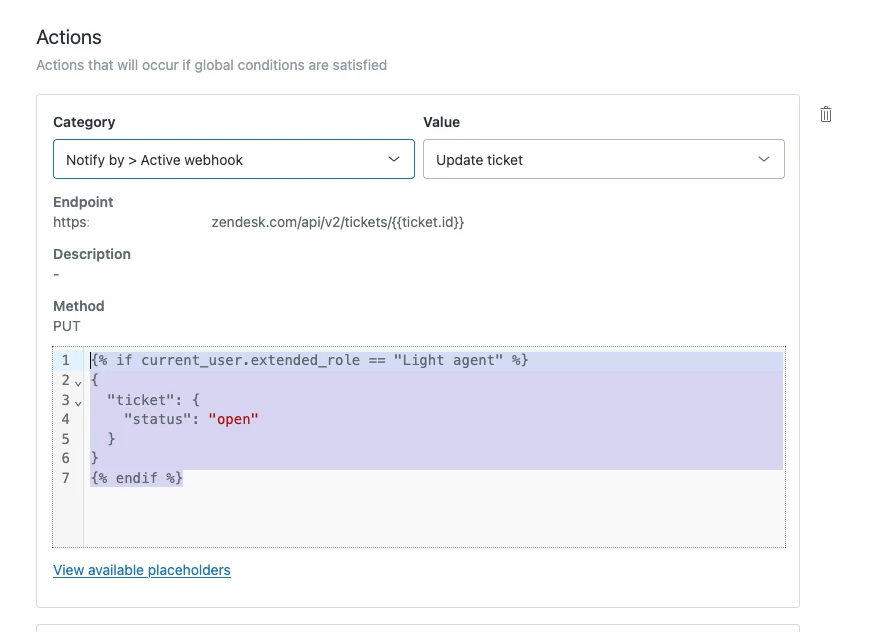Click the trash icon to delete action

(x=826, y=114)
